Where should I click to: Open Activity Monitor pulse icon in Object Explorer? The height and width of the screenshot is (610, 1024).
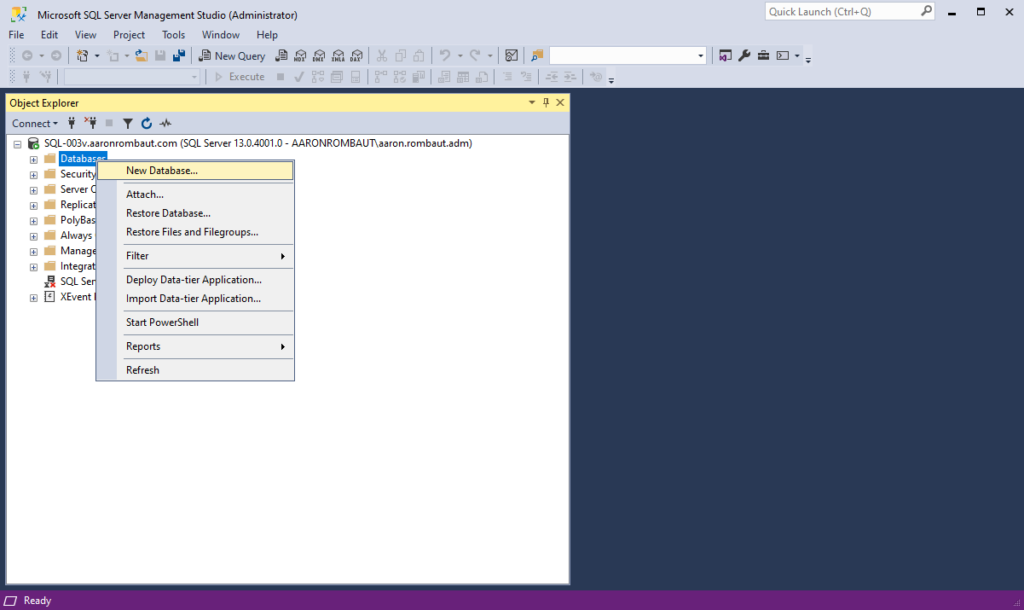coord(166,124)
